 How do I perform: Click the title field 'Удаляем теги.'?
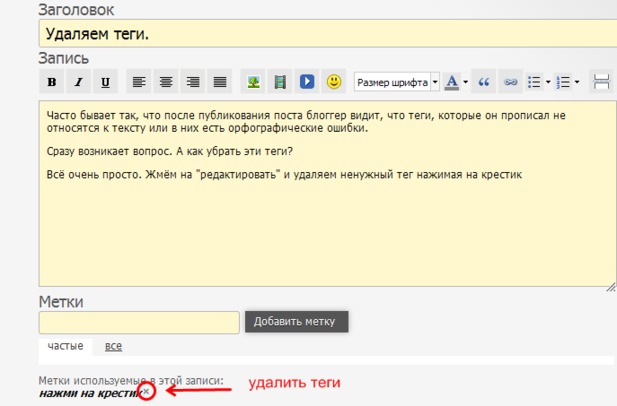328,33
